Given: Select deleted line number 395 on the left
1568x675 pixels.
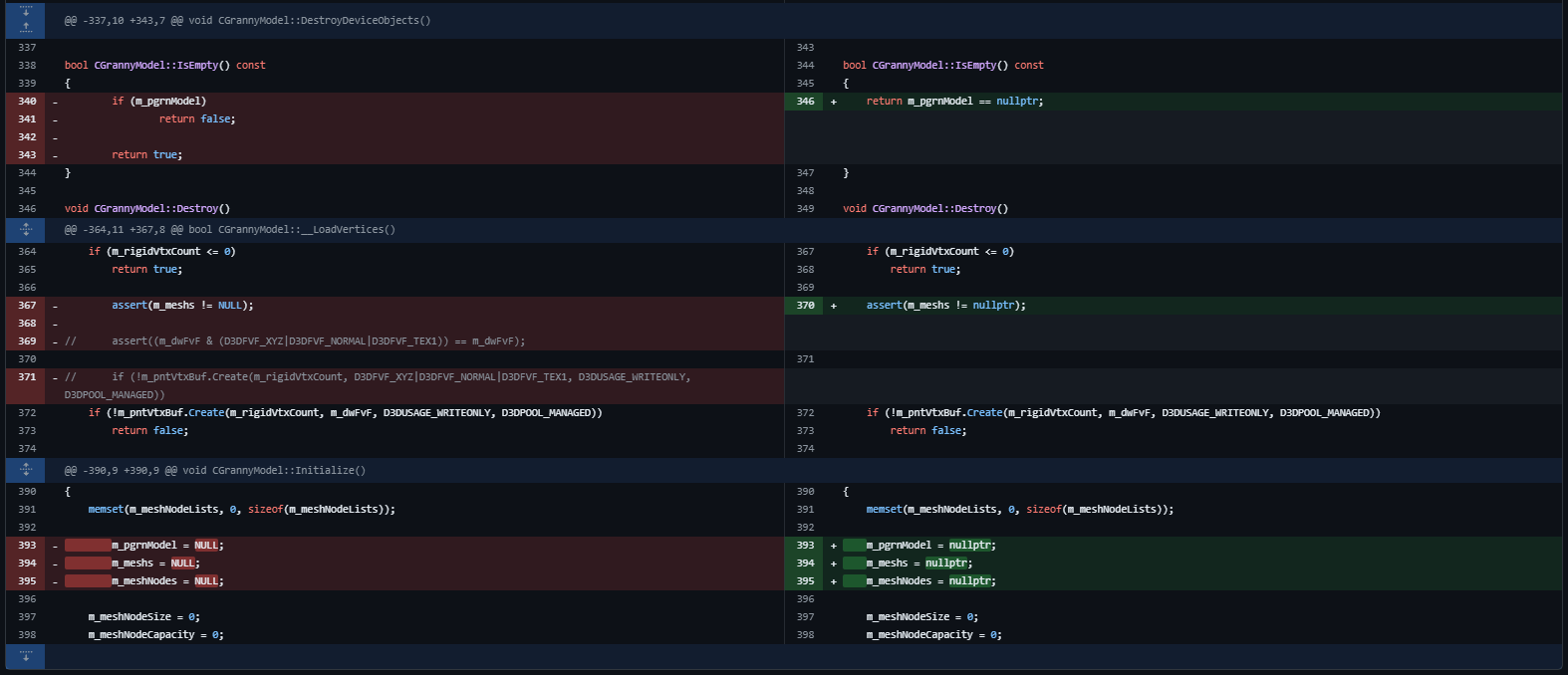Looking at the screenshot, I should (27, 581).
